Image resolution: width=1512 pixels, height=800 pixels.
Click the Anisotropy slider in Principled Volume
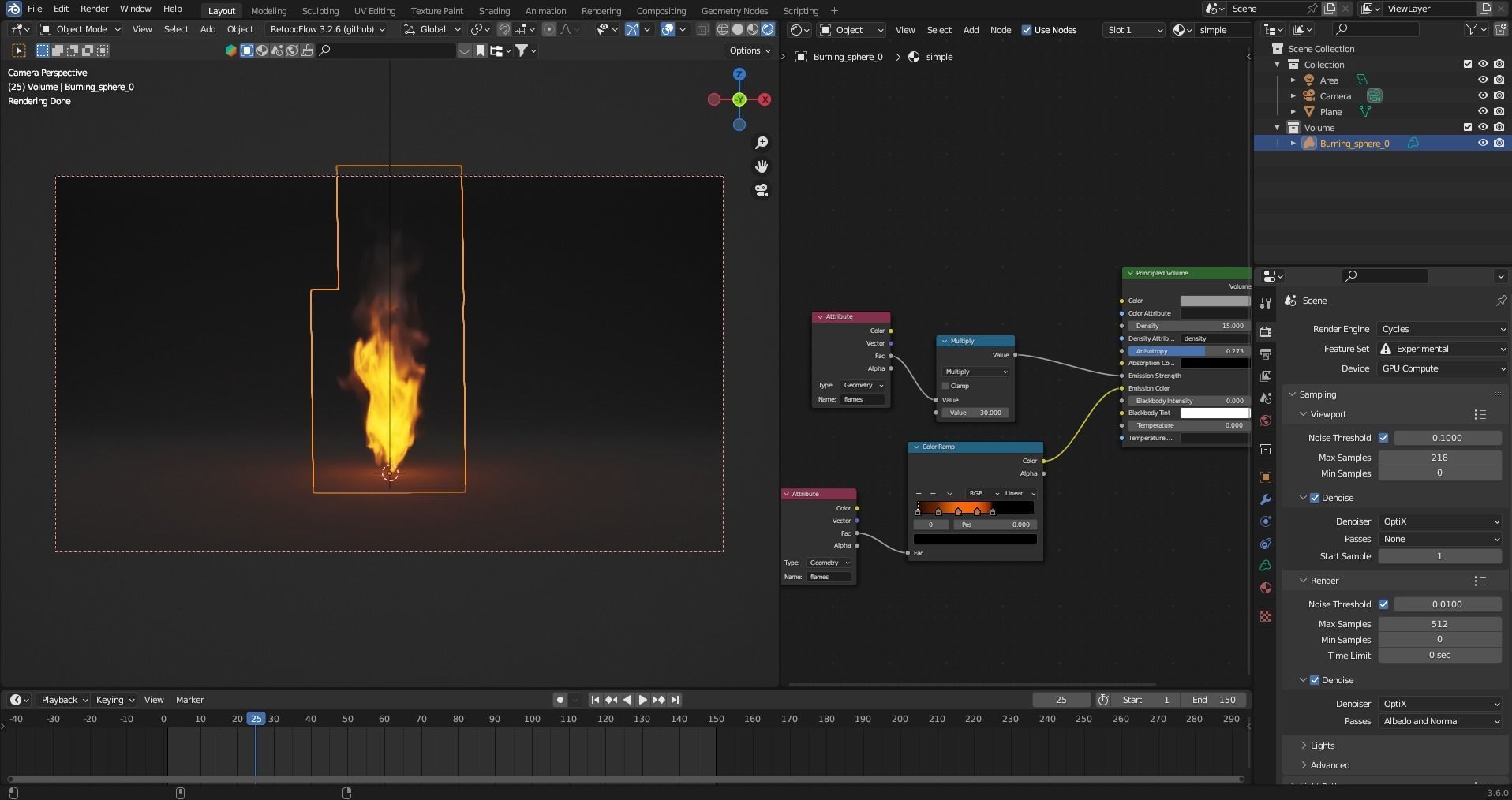coord(1188,351)
